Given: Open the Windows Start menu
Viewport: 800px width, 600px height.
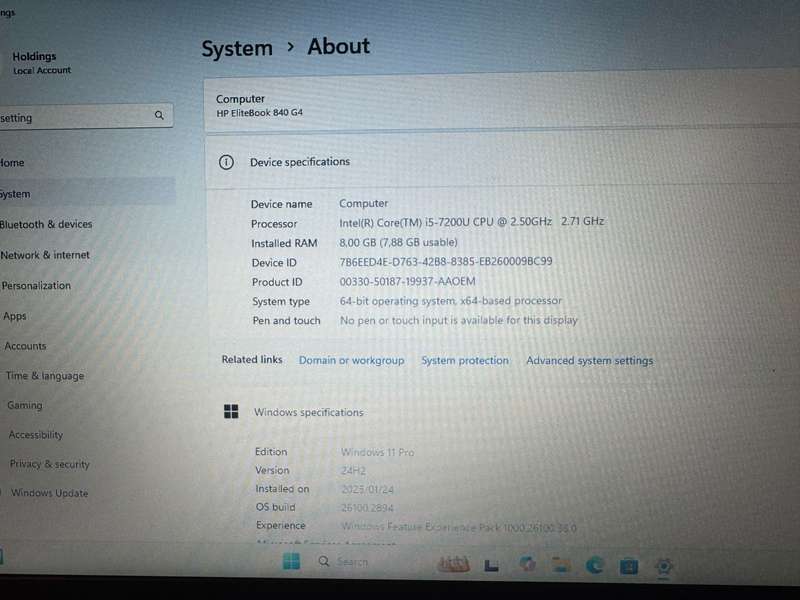Looking at the screenshot, I should pyautogui.click(x=291, y=561).
